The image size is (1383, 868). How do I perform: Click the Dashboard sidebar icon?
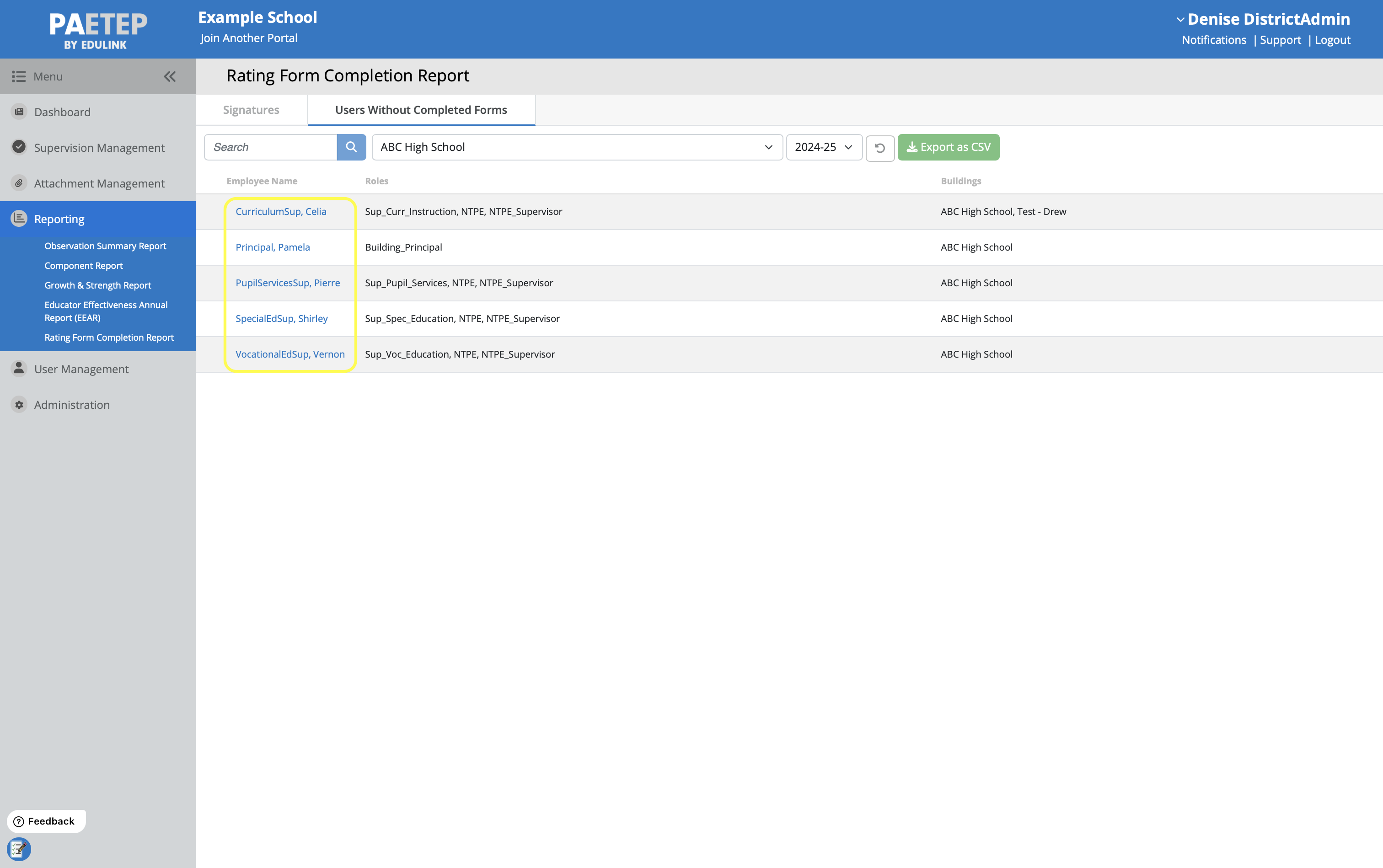pyautogui.click(x=19, y=112)
